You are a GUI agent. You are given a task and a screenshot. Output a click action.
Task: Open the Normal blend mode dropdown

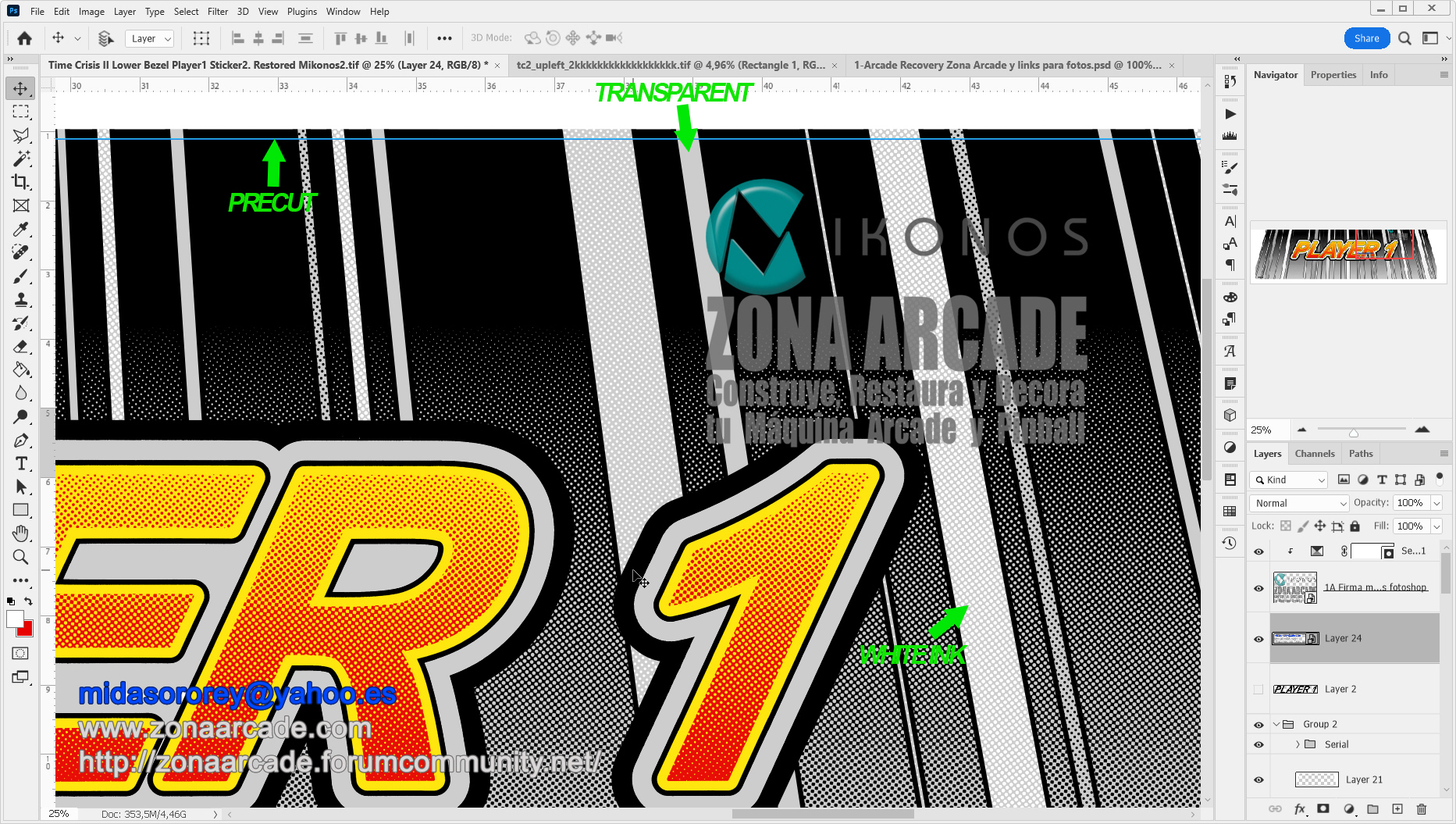tap(1299, 504)
